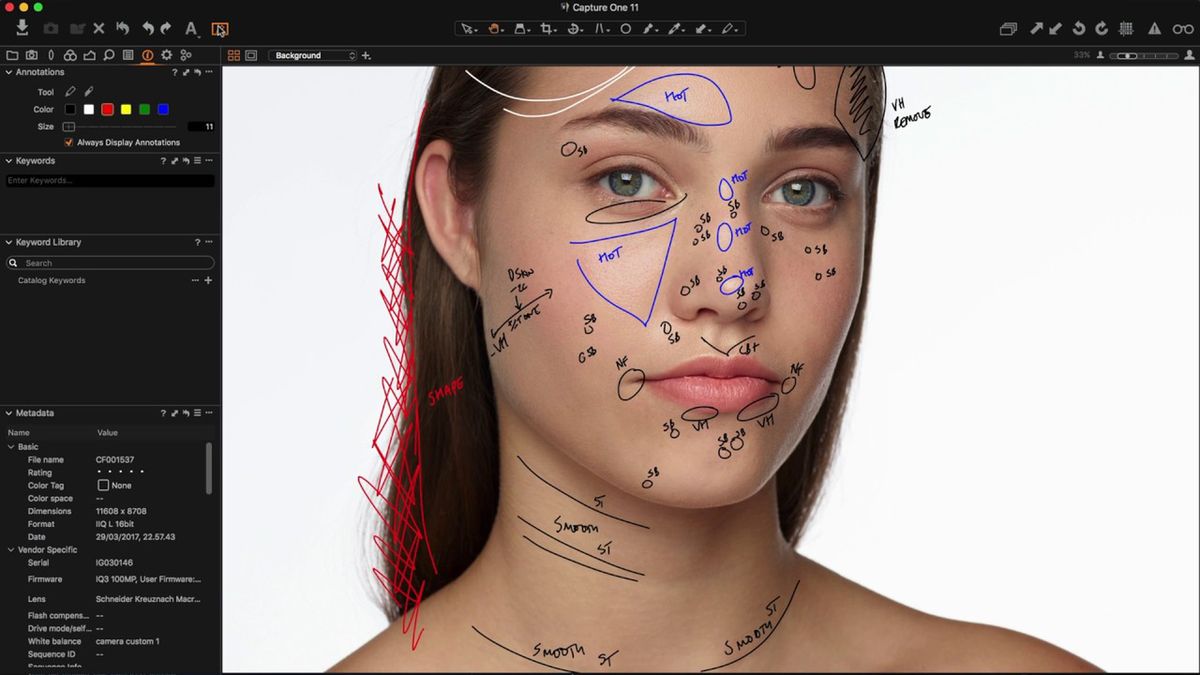Open the Keywords panel action menu
The height and width of the screenshot is (675, 1200).
(x=209, y=160)
